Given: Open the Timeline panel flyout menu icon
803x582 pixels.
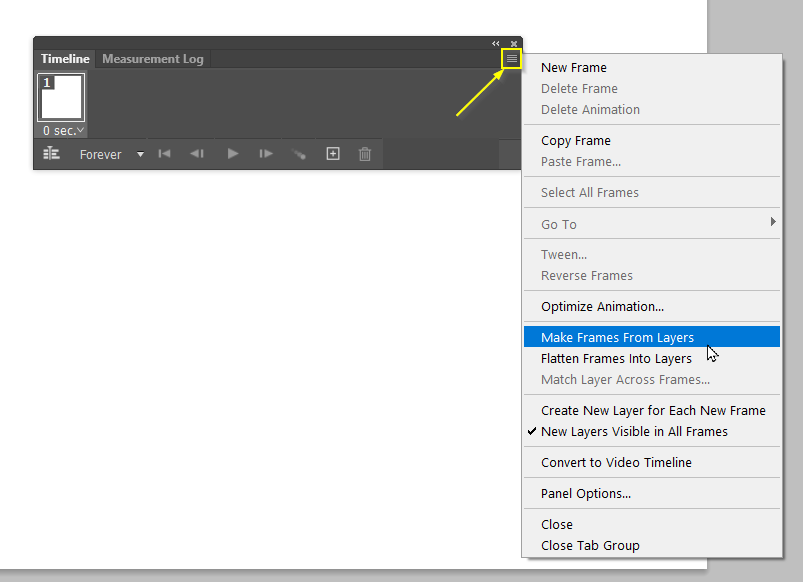Looking at the screenshot, I should pyautogui.click(x=512, y=58).
